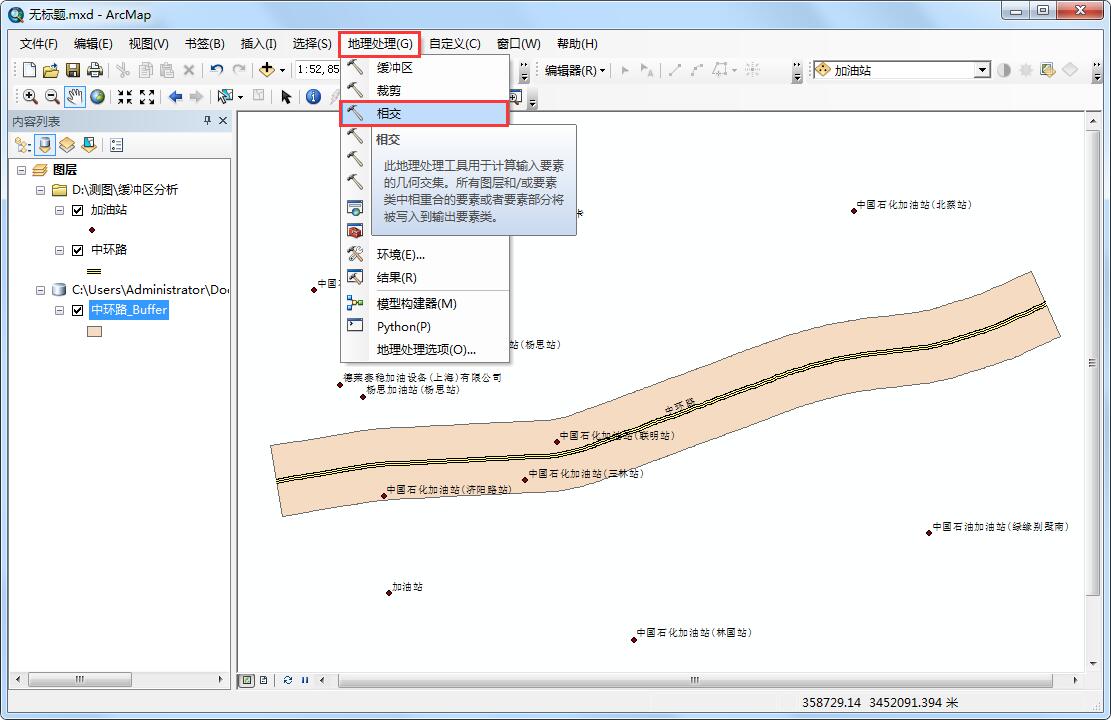List by Selection in contents panel
This screenshot has width=1111, height=720.
(89, 145)
